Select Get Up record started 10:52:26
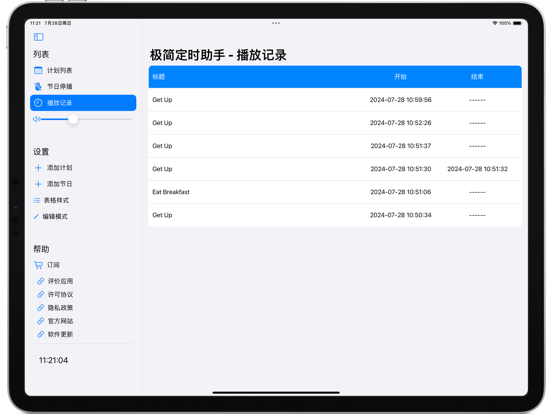 coord(335,123)
